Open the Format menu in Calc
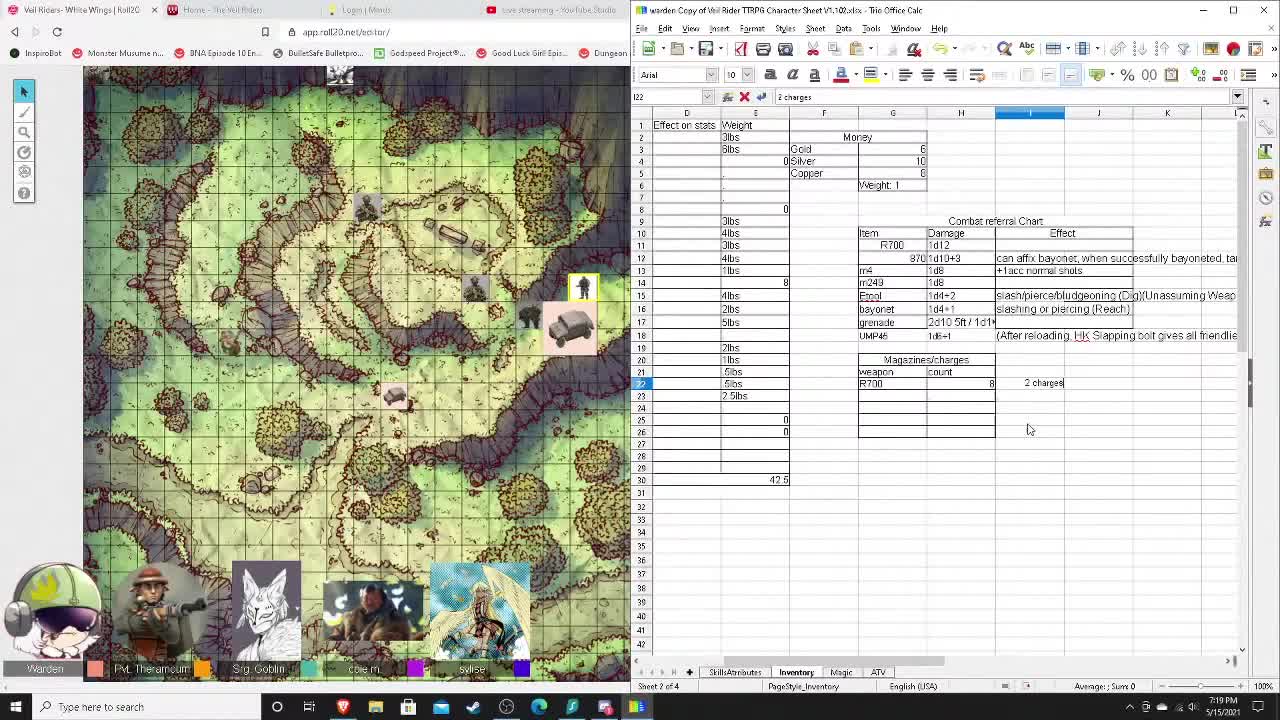The width and height of the screenshot is (1280, 720). point(752,28)
